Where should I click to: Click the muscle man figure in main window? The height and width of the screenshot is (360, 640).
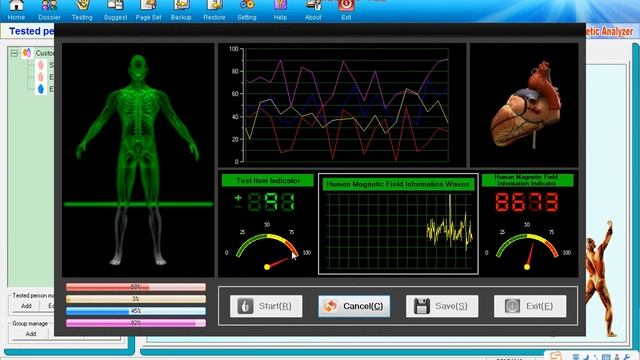tap(601, 280)
